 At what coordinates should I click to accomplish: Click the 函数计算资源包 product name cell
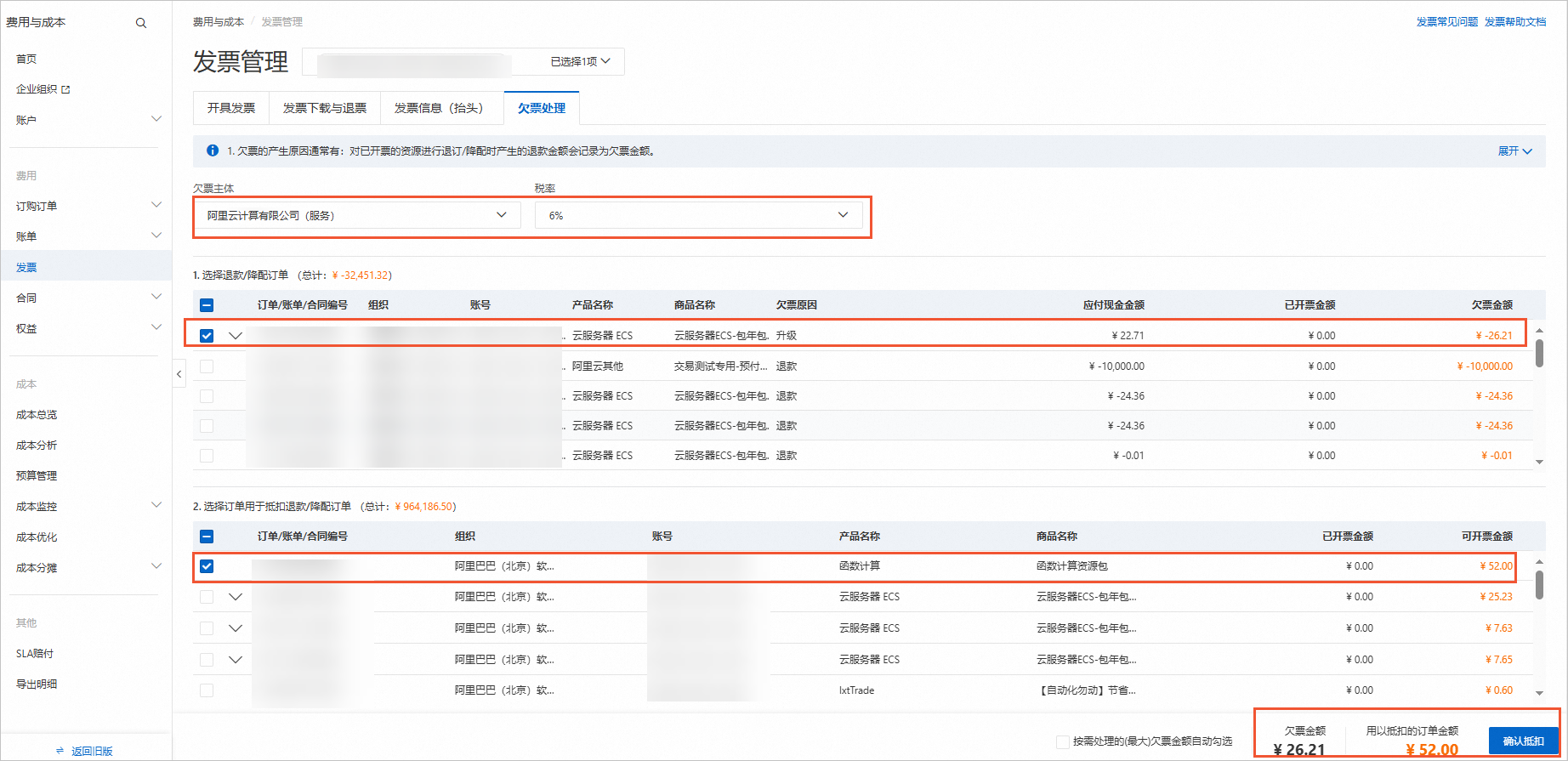point(1072,566)
